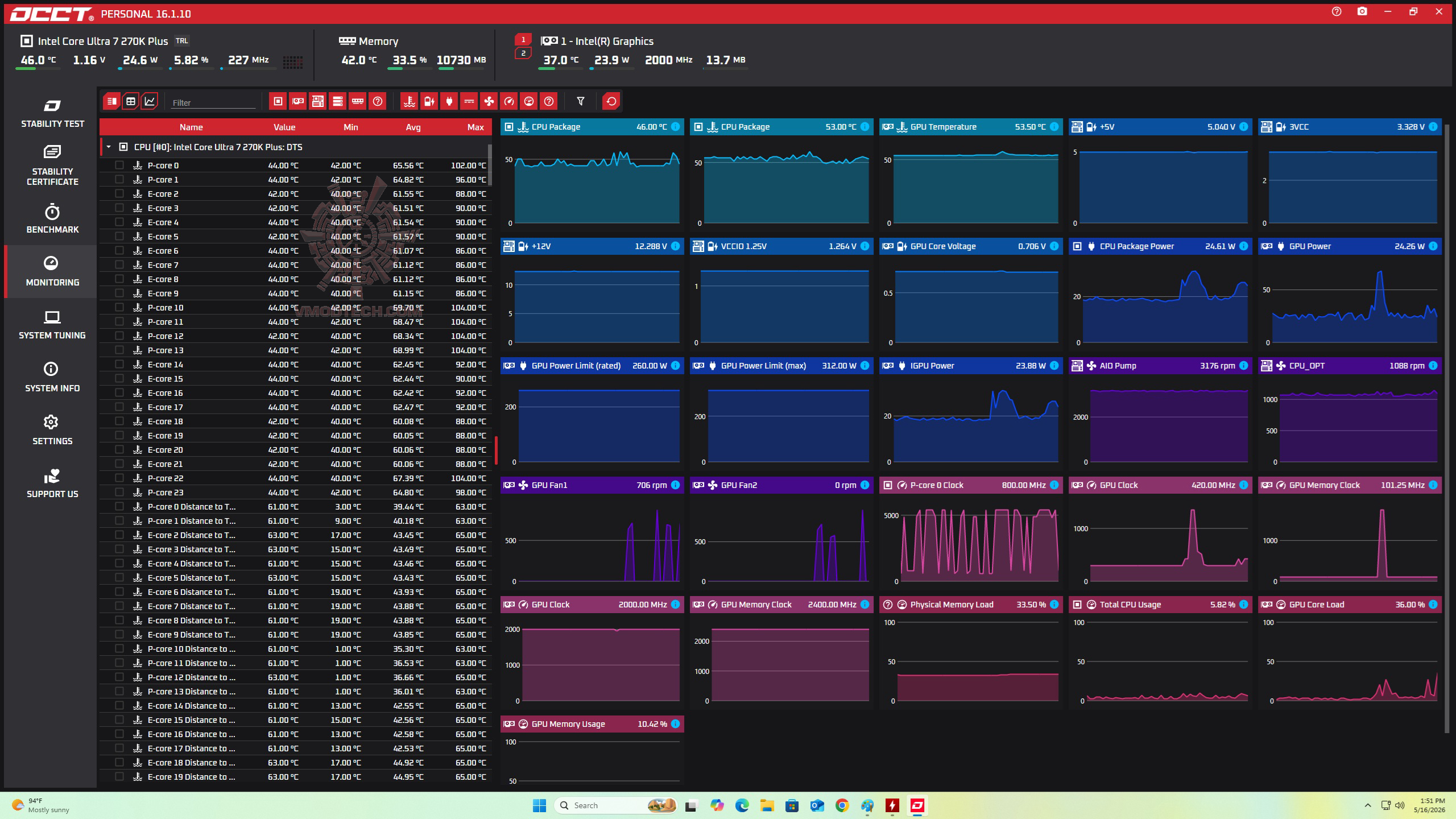Open the Support Us page
Viewport: 1456px width, 819px height.
[x=52, y=483]
